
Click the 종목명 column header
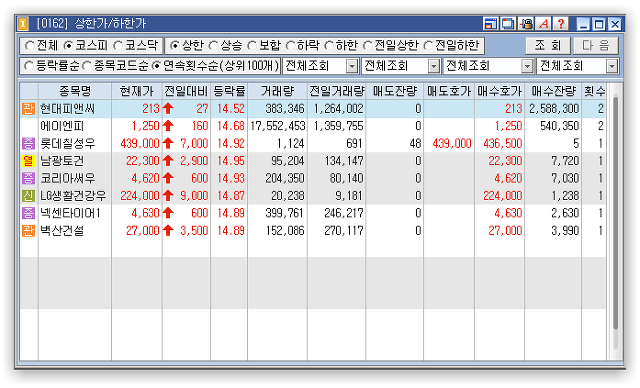tap(75, 91)
